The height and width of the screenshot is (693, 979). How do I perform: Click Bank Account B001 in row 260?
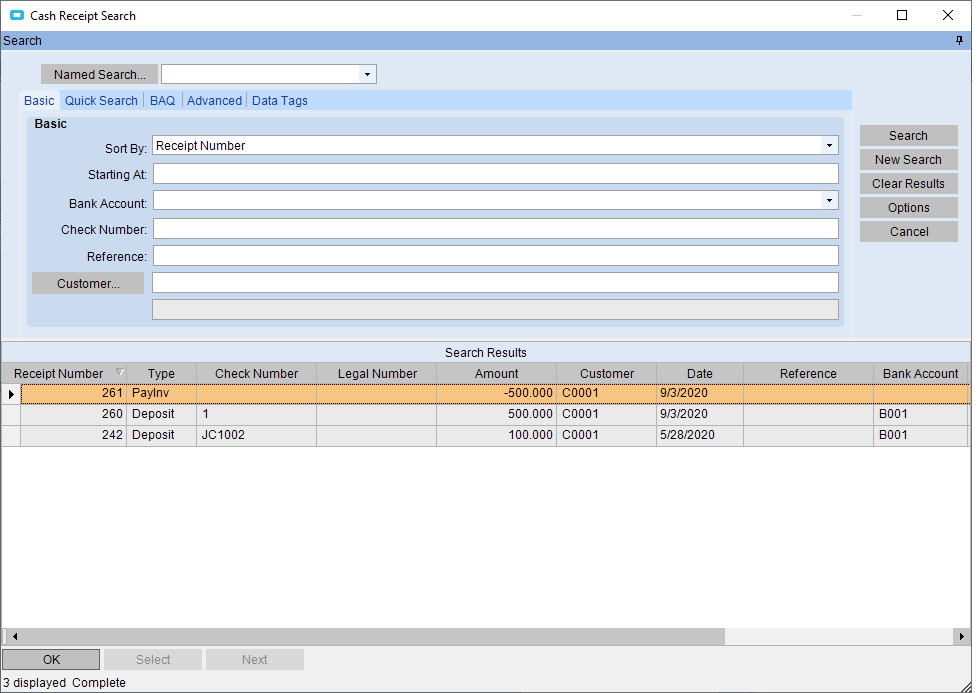(920, 414)
